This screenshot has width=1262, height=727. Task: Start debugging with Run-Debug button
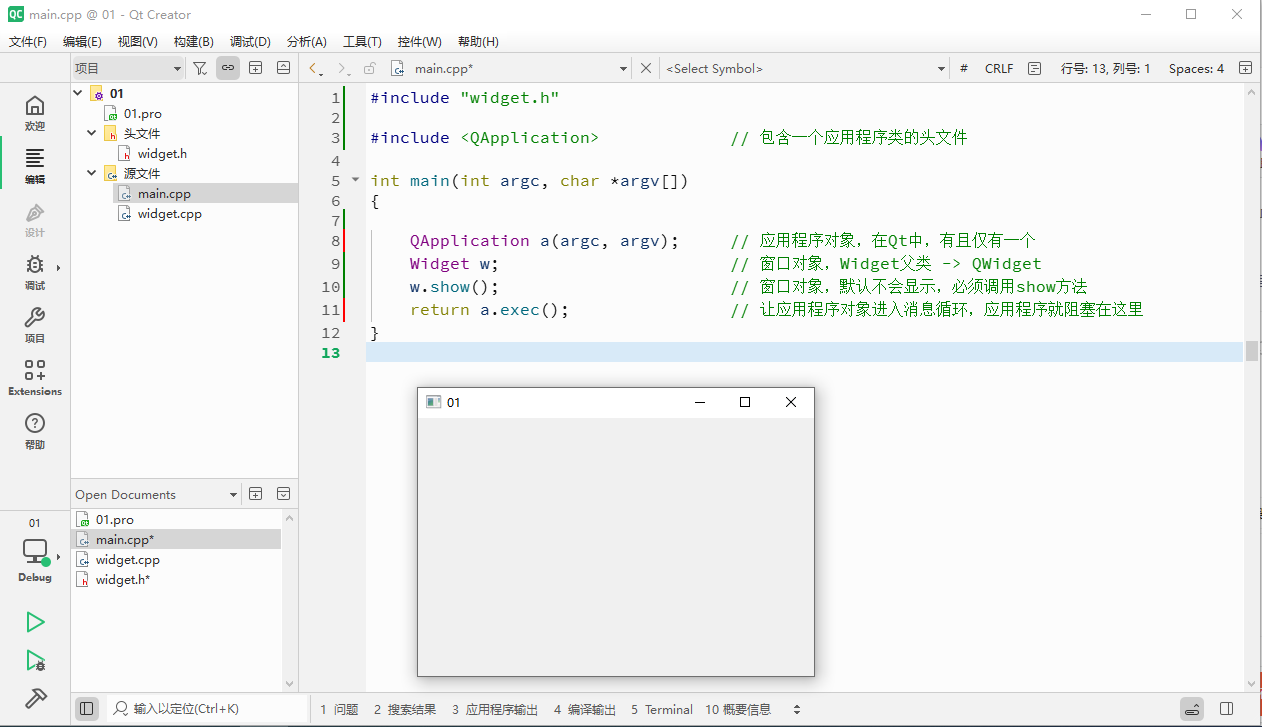tap(35, 660)
